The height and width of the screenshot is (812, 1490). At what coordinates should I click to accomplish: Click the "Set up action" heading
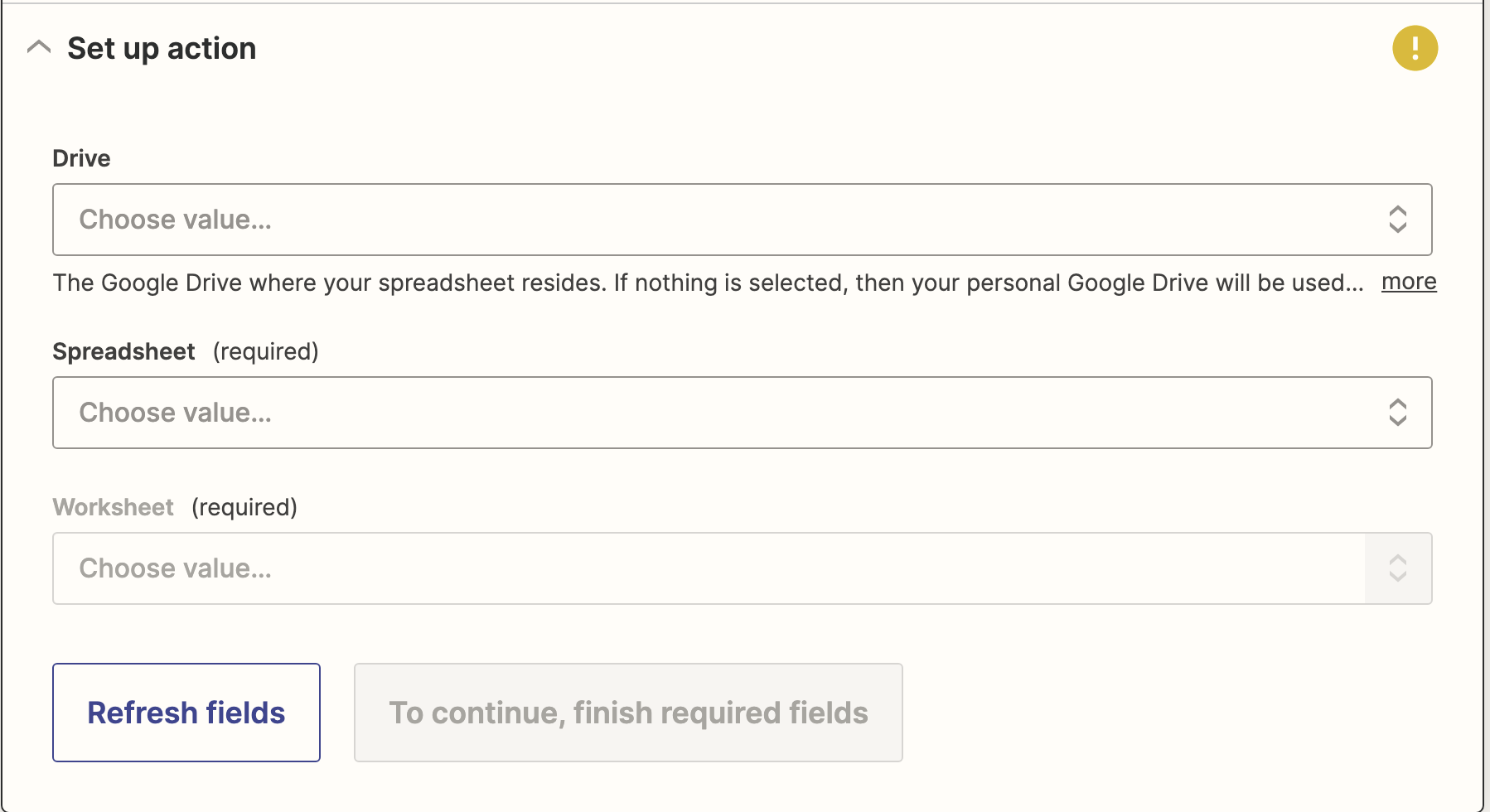(162, 48)
